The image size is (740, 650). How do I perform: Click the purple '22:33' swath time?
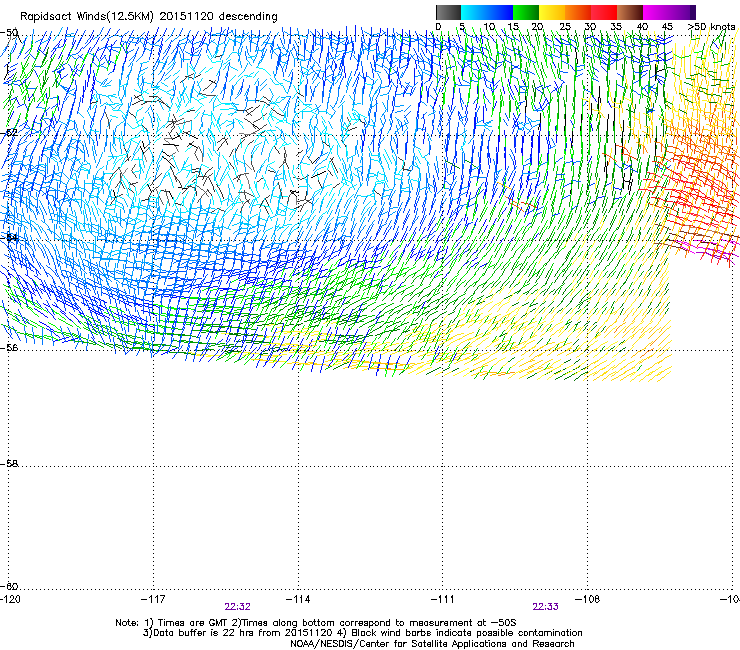[546, 607]
